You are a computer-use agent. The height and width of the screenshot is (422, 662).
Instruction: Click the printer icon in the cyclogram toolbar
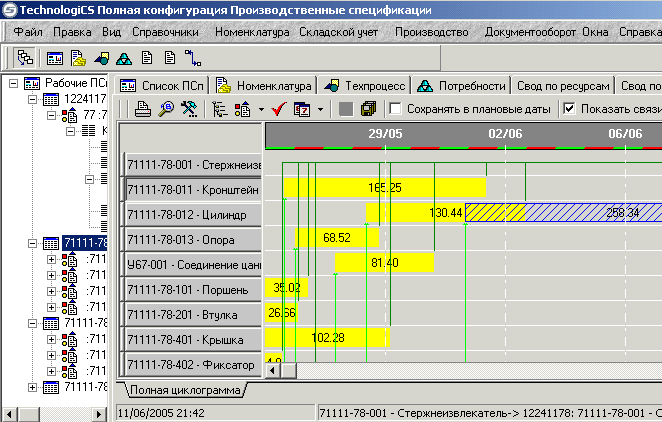tap(143, 109)
